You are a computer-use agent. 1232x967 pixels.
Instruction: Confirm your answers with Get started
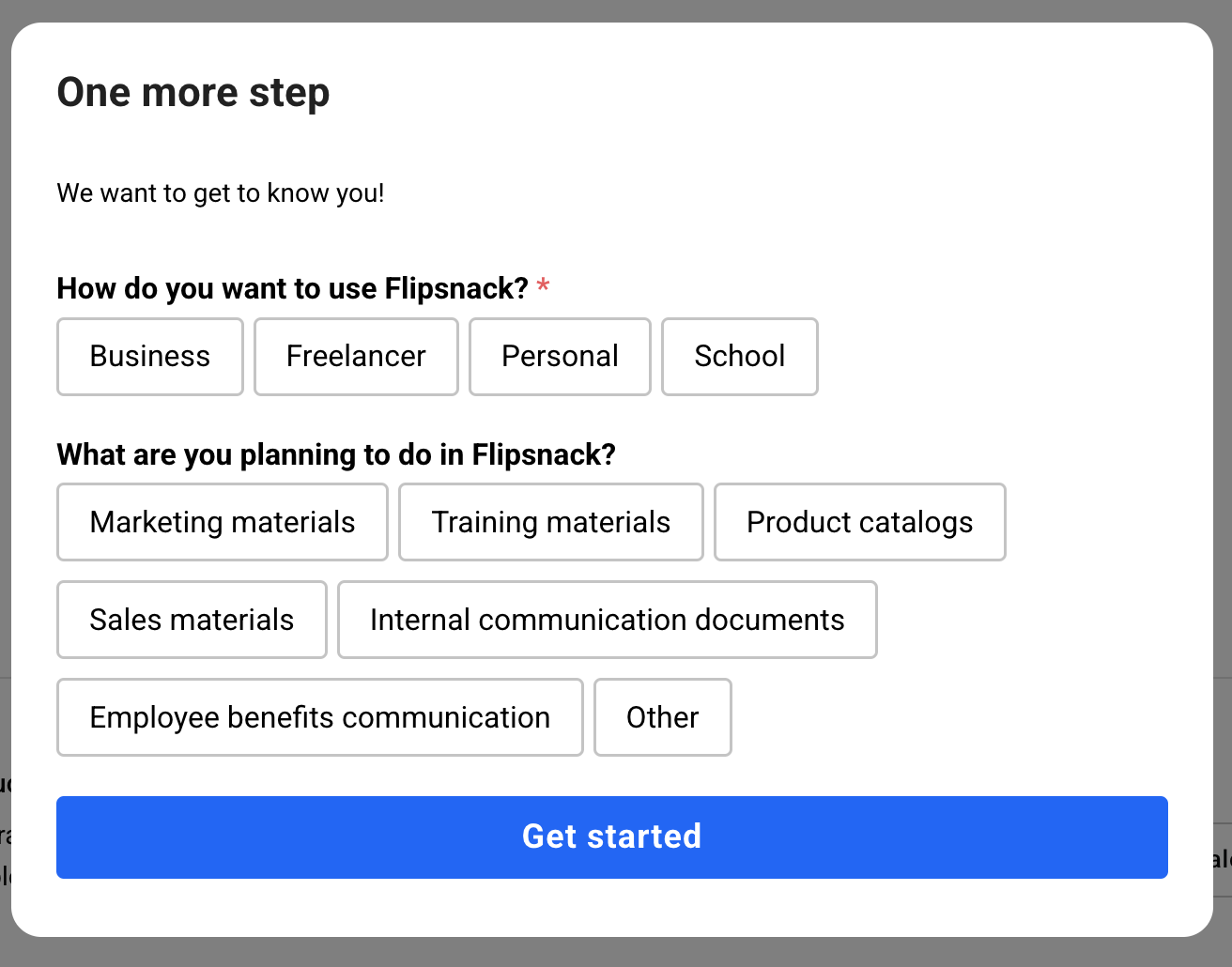[611, 837]
